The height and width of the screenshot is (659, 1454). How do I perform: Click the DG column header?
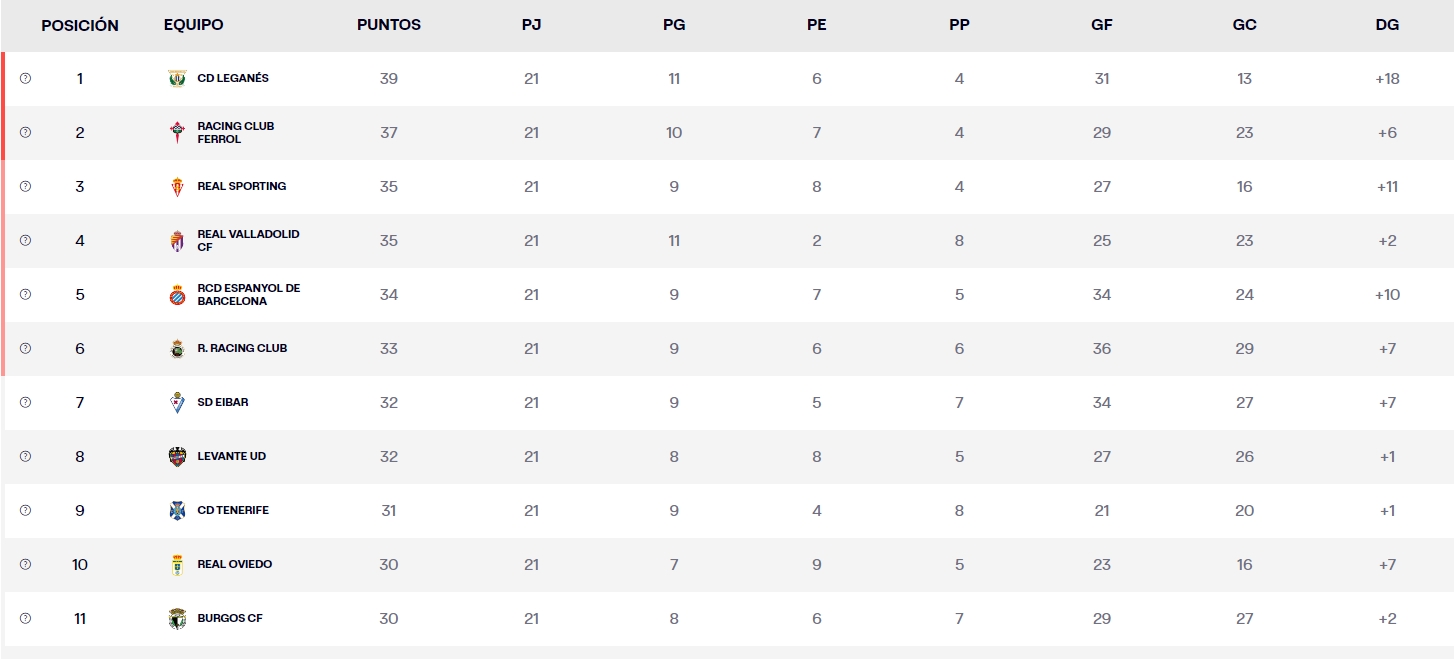[x=1387, y=25]
